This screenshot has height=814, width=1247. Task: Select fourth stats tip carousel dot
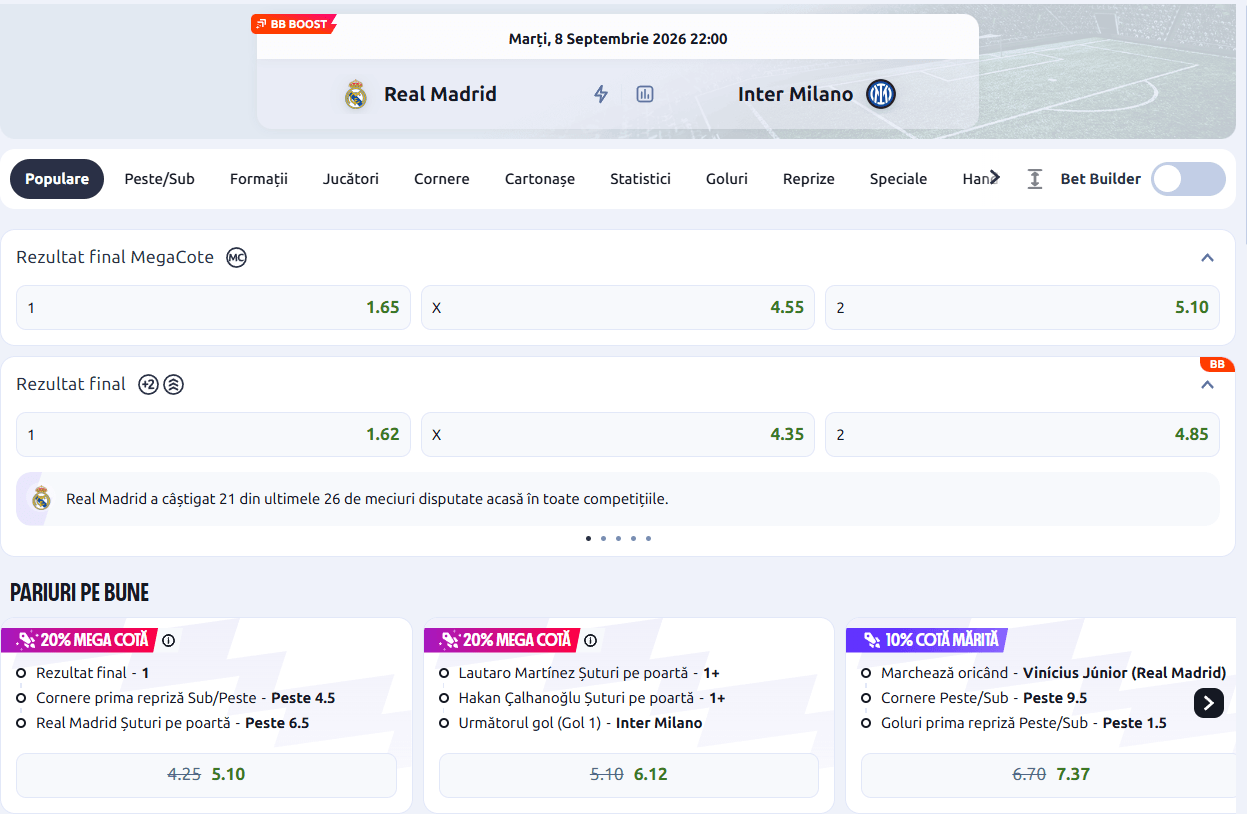click(x=633, y=538)
